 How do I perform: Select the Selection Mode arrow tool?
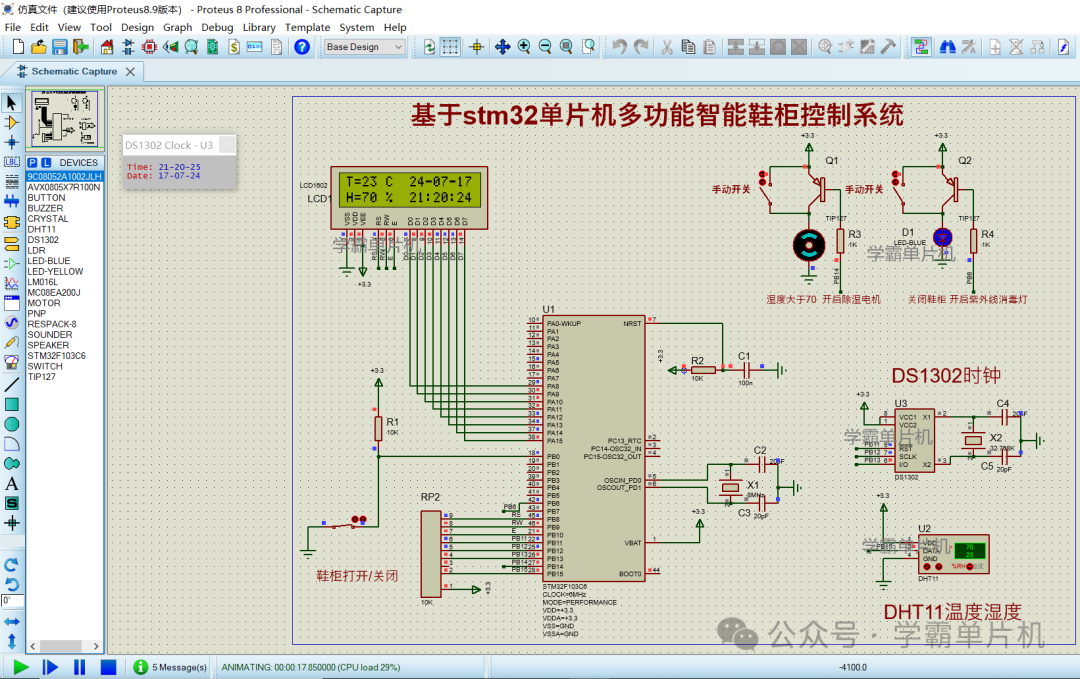[12, 103]
